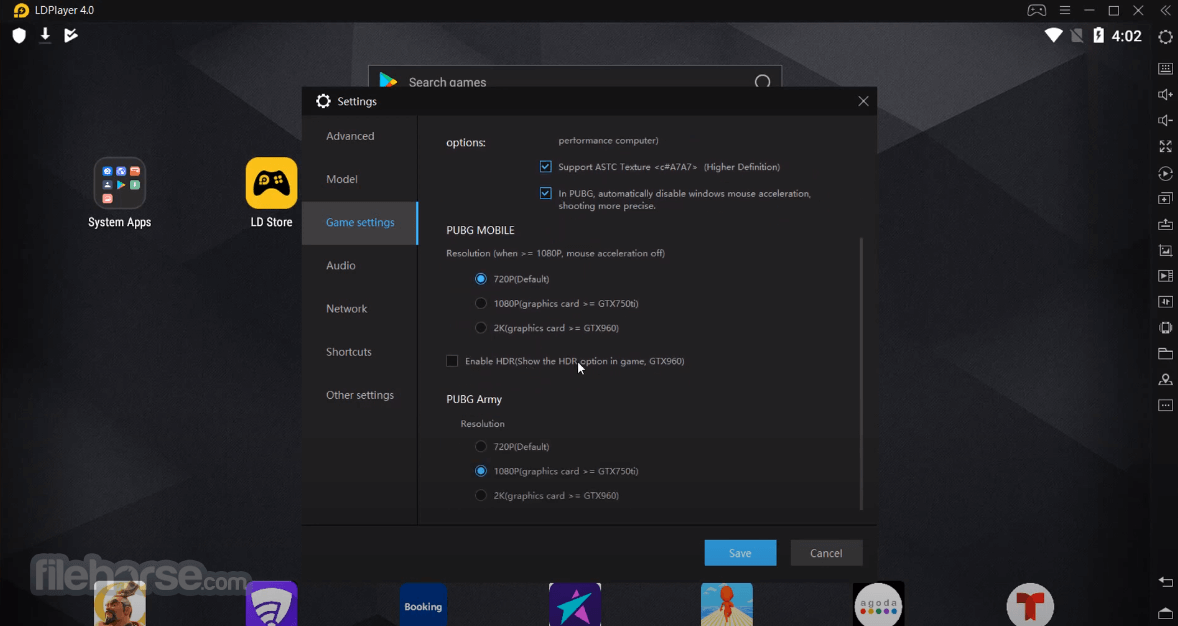Image resolution: width=1178 pixels, height=626 pixels.
Task: Uncheck Support ASTC Texture checkbox
Action: pos(545,167)
